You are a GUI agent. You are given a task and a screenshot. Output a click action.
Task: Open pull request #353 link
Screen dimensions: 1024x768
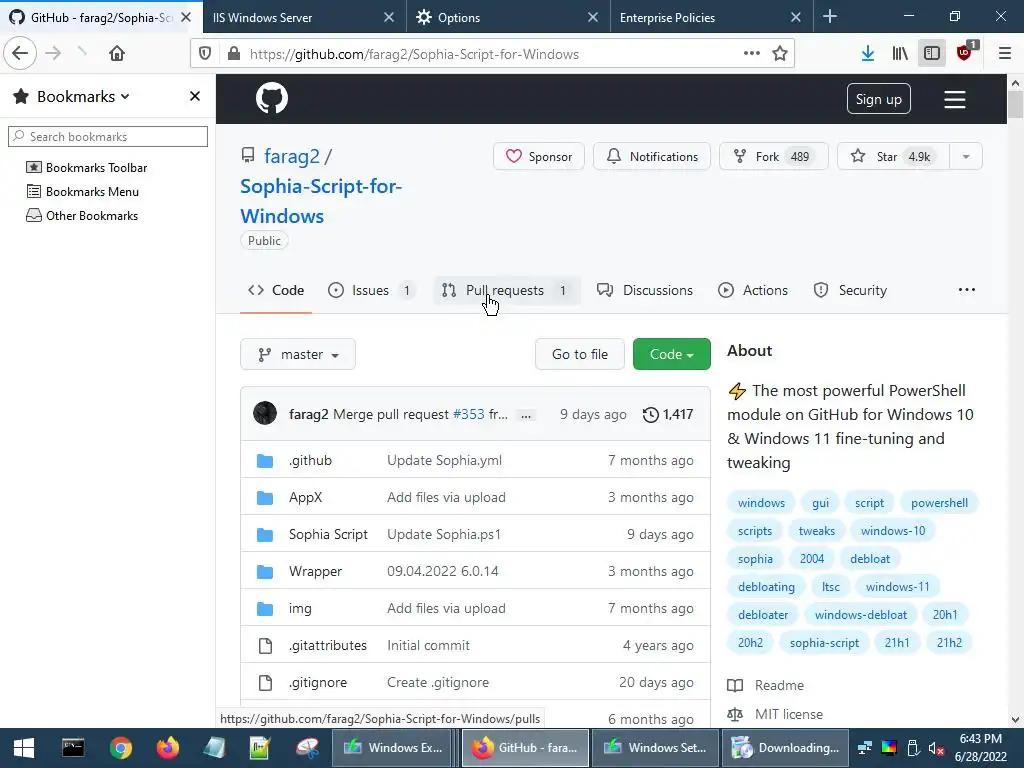click(x=469, y=415)
